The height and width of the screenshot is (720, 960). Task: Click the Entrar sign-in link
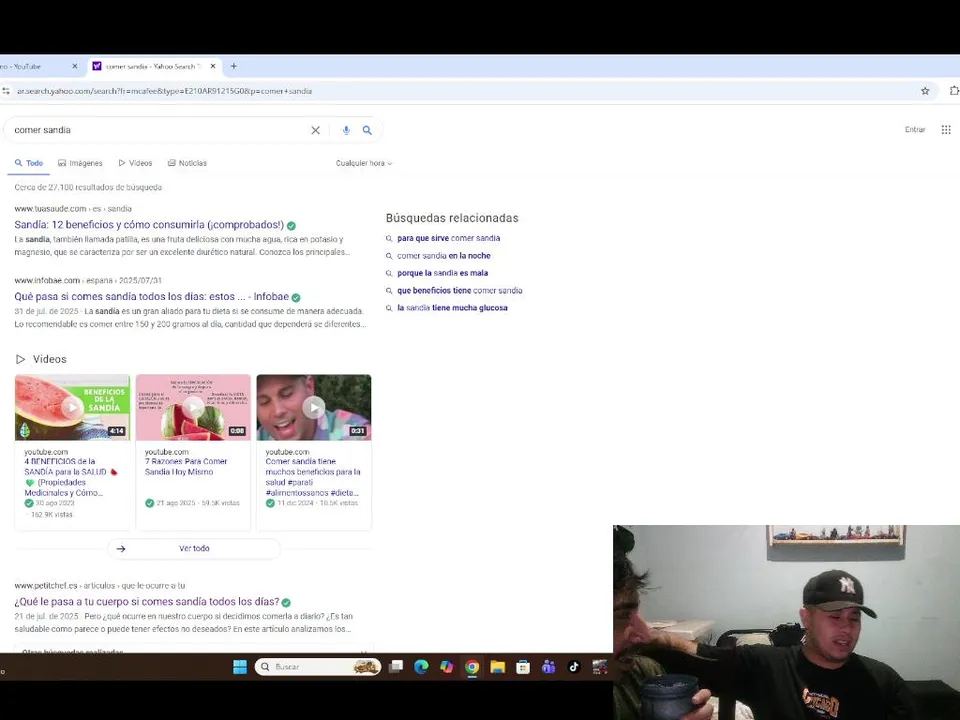tap(915, 130)
